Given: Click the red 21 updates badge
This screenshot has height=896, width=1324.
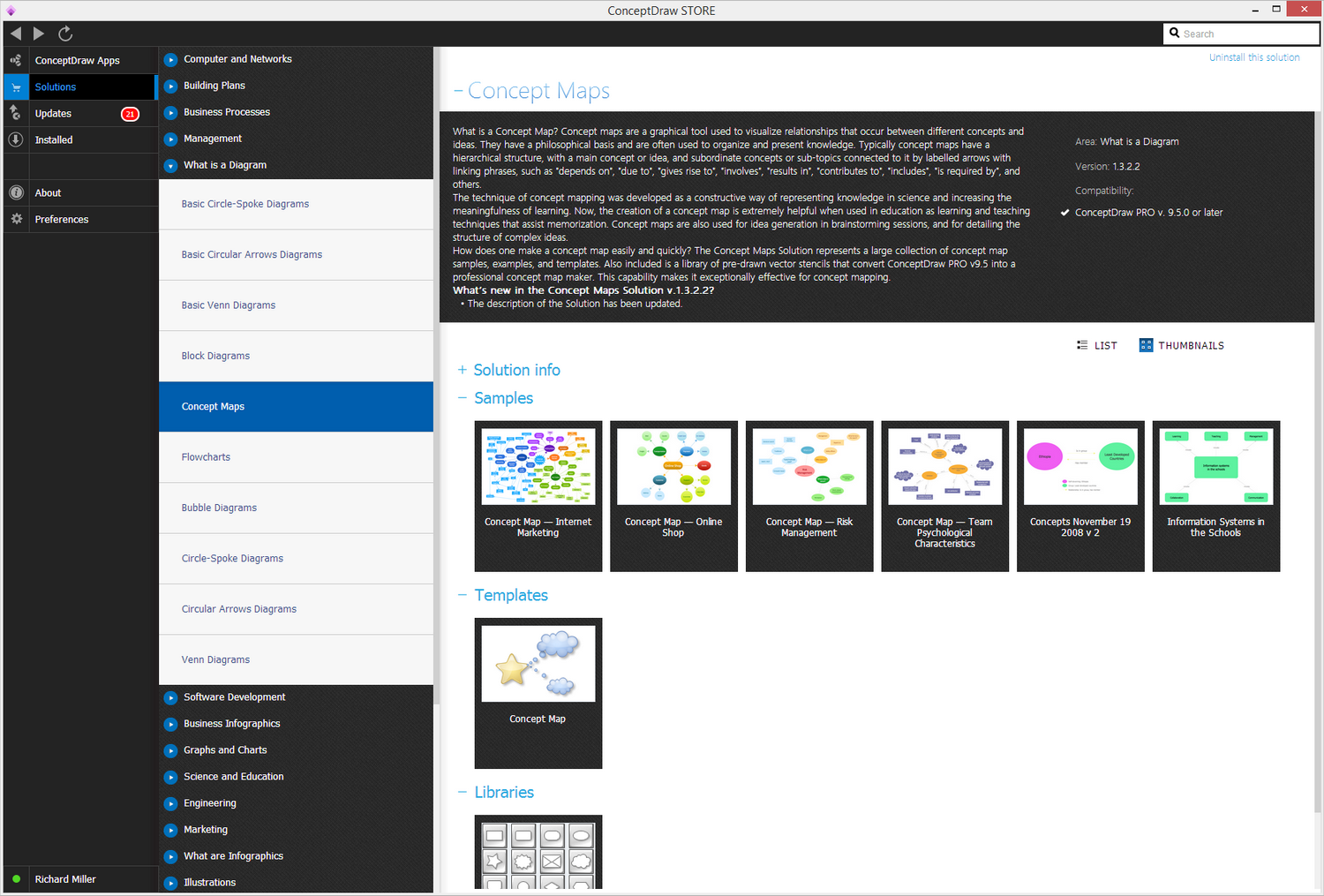Looking at the screenshot, I should click(130, 114).
